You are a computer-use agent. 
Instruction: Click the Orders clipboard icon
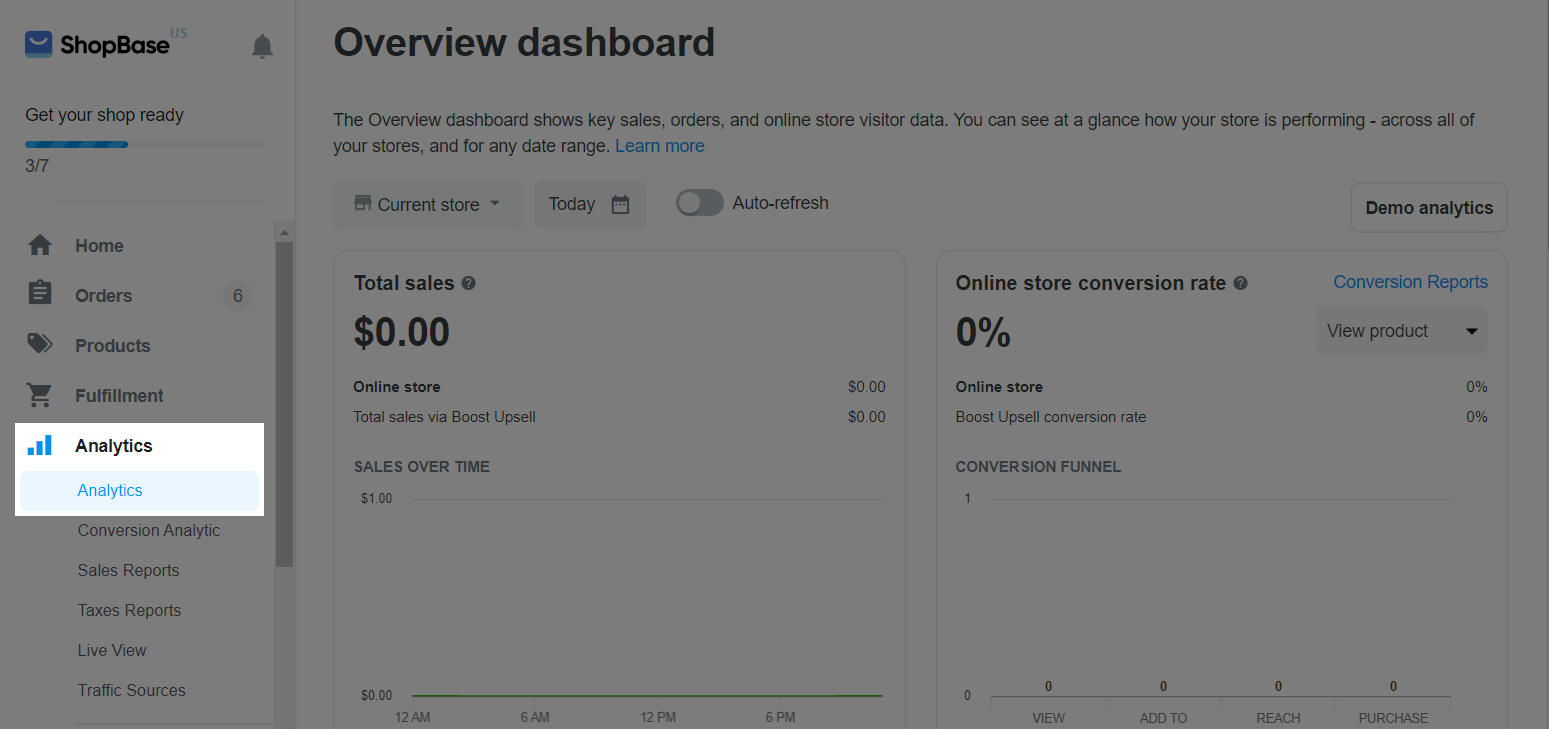[40, 293]
